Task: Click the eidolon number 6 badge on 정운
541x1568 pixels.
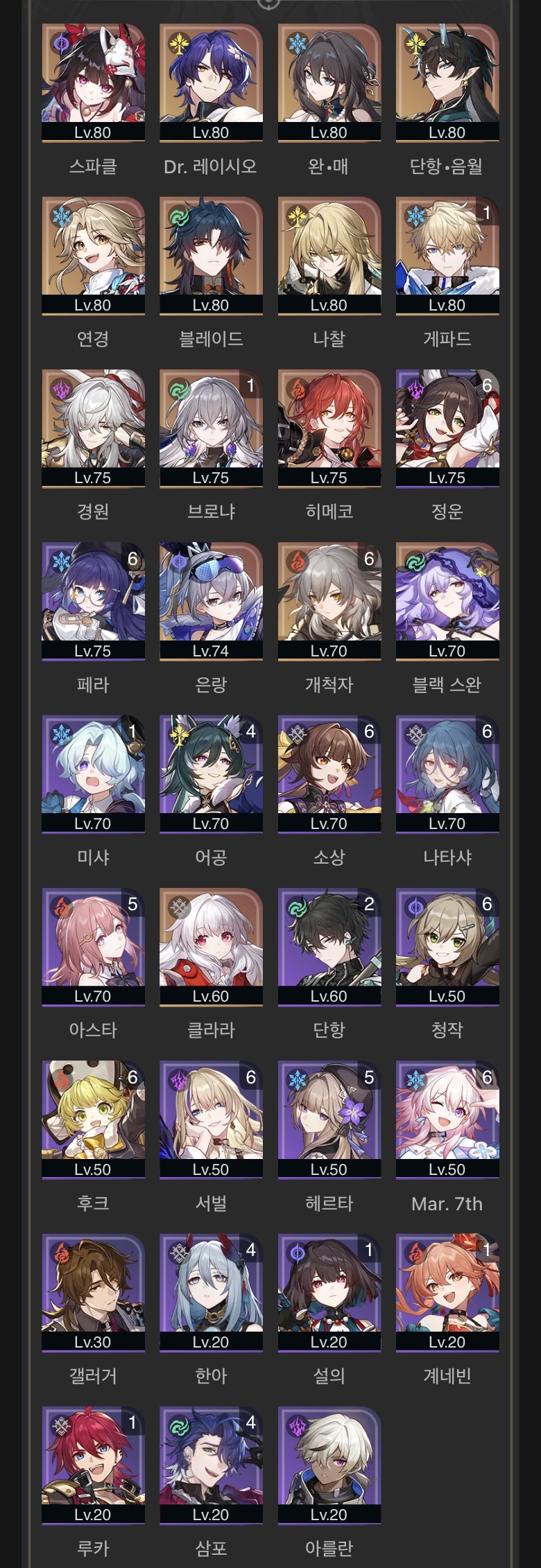Action: click(487, 385)
